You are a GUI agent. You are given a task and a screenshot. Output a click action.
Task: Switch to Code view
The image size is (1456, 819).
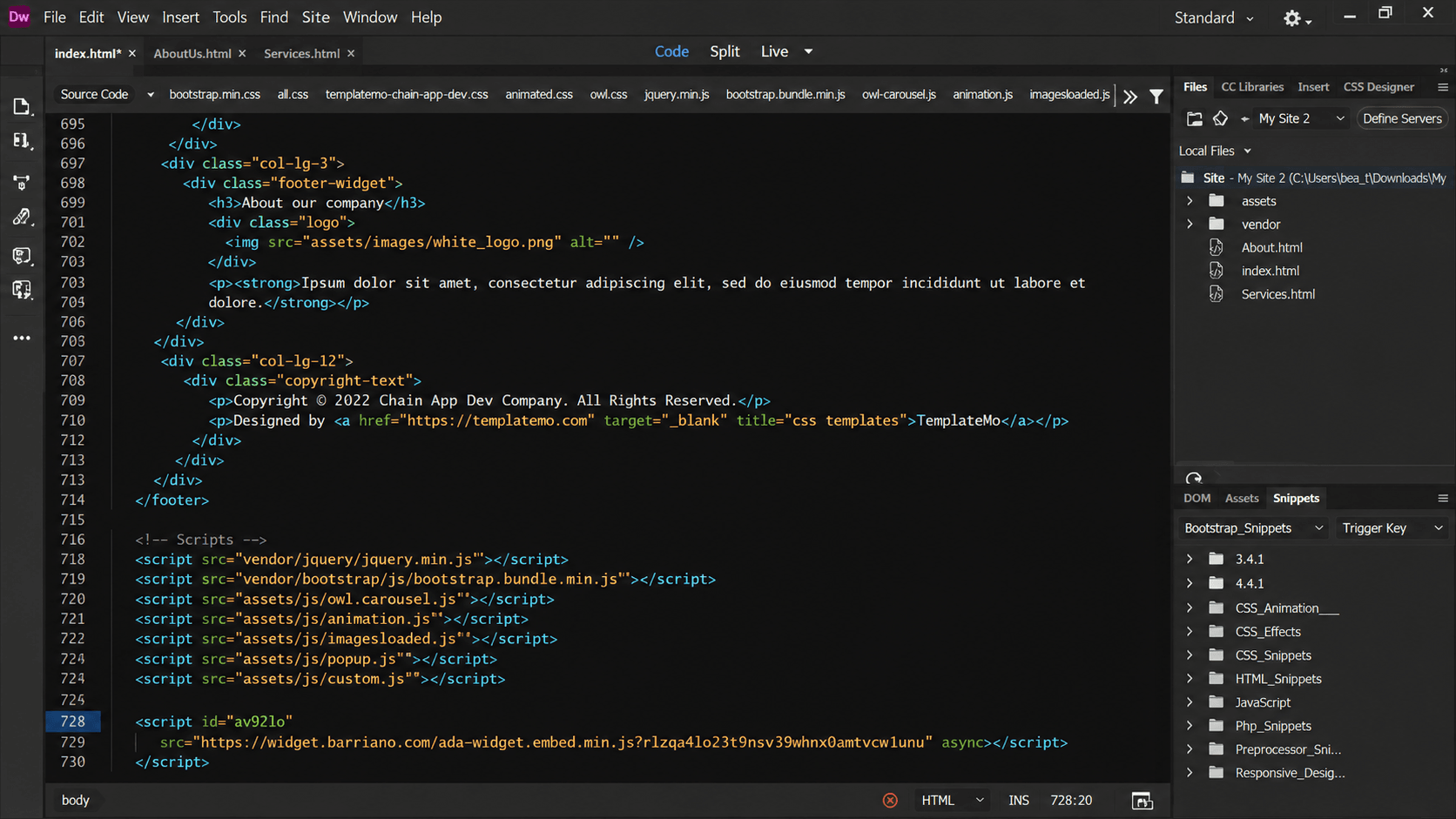click(671, 51)
